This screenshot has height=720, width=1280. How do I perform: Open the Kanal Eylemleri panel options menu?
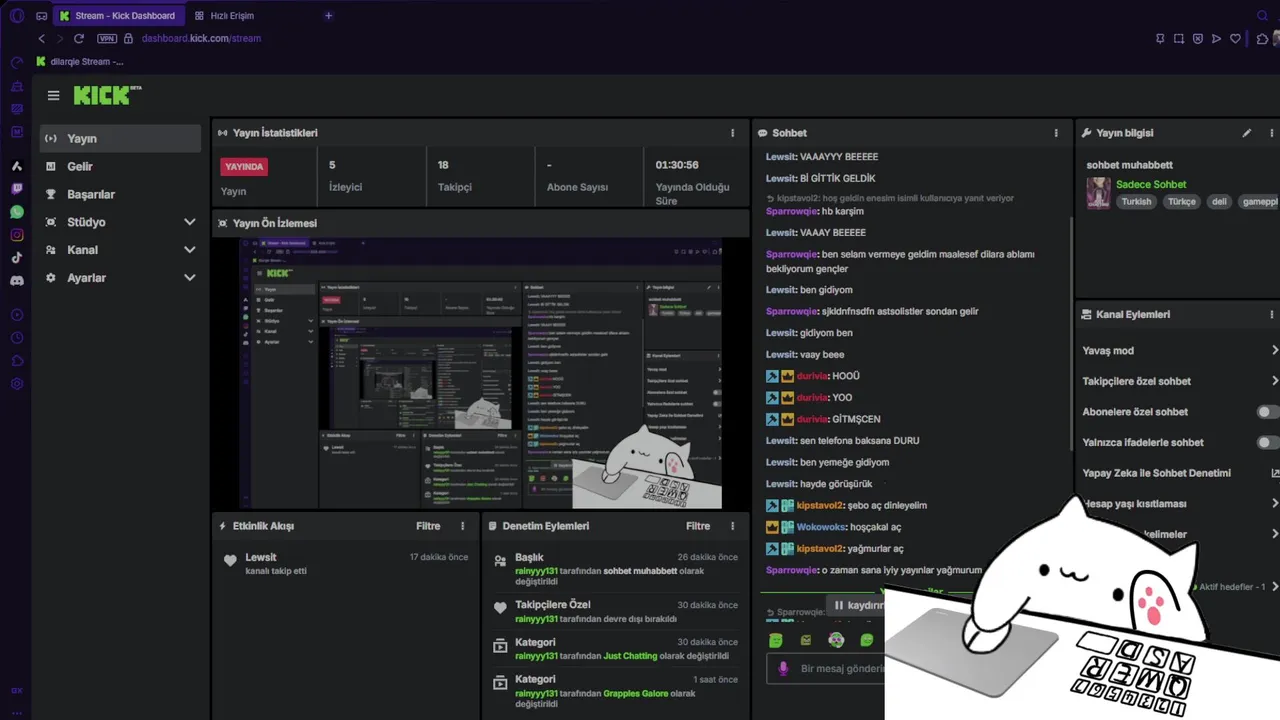[x=1274, y=314]
